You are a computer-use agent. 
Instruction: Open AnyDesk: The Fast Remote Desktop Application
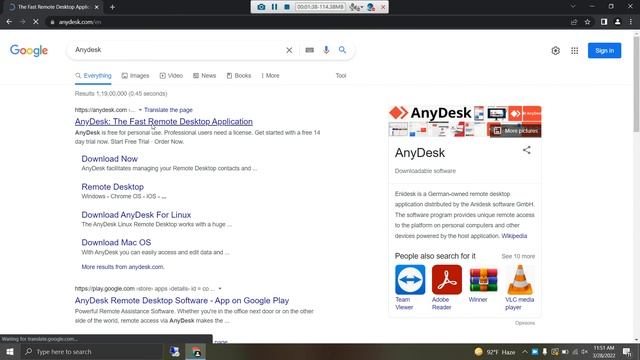(x=164, y=122)
